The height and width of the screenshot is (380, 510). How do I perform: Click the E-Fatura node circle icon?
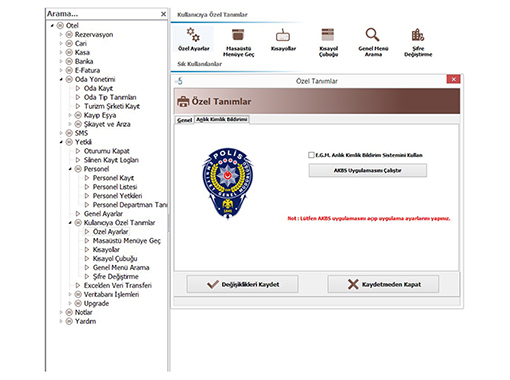(x=69, y=70)
